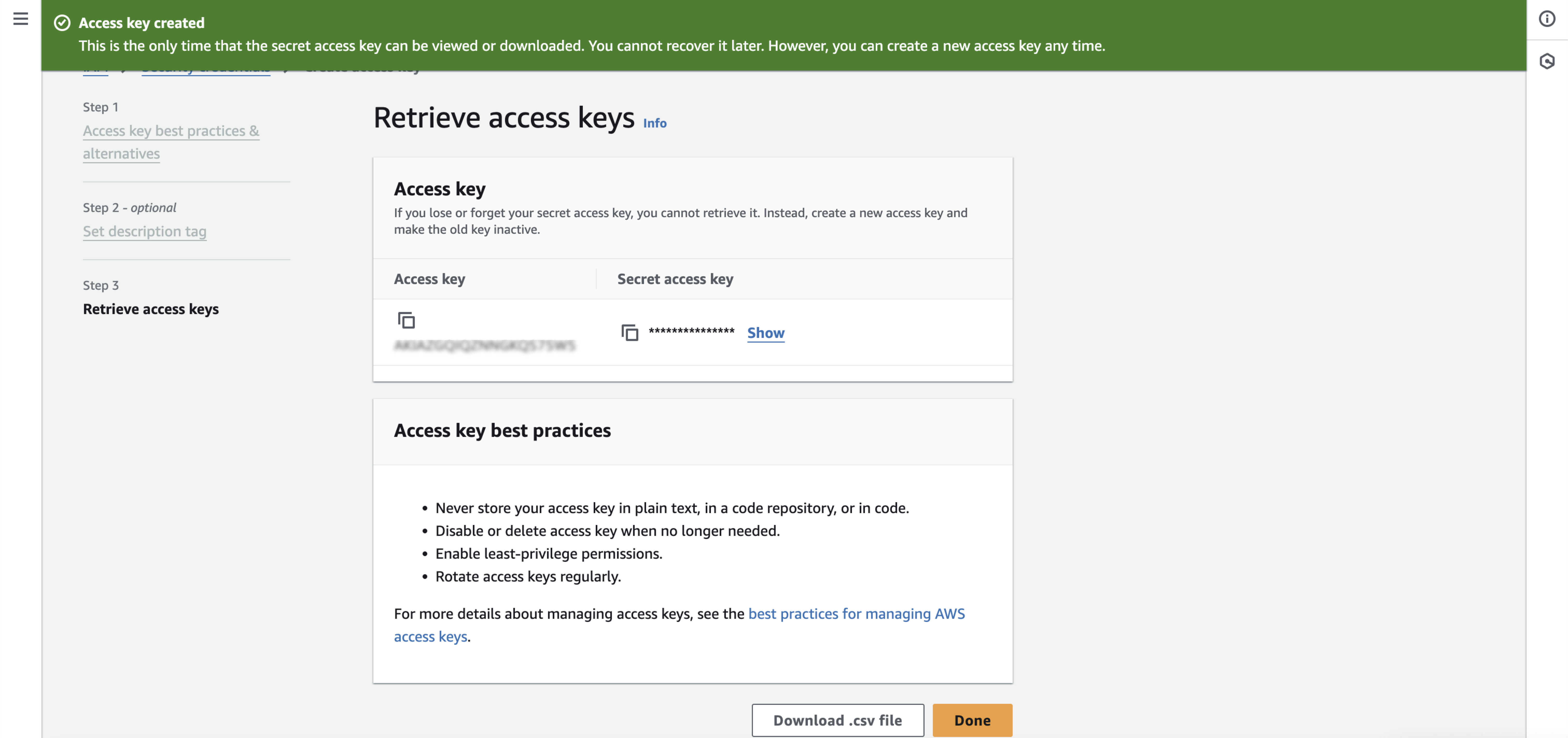Viewport: 1568px width, 738px height.
Task: Click the hexagon tools icon on right rail
Action: pyautogui.click(x=1547, y=61)
